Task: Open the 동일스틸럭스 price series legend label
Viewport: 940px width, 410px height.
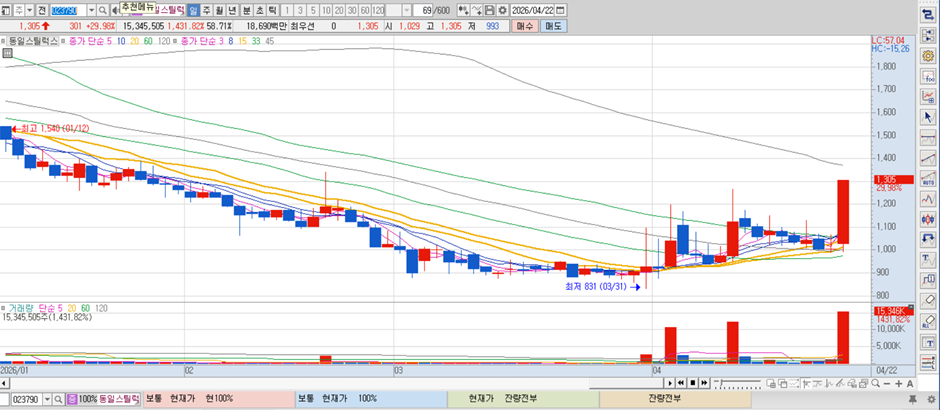Action: (31, 41)
